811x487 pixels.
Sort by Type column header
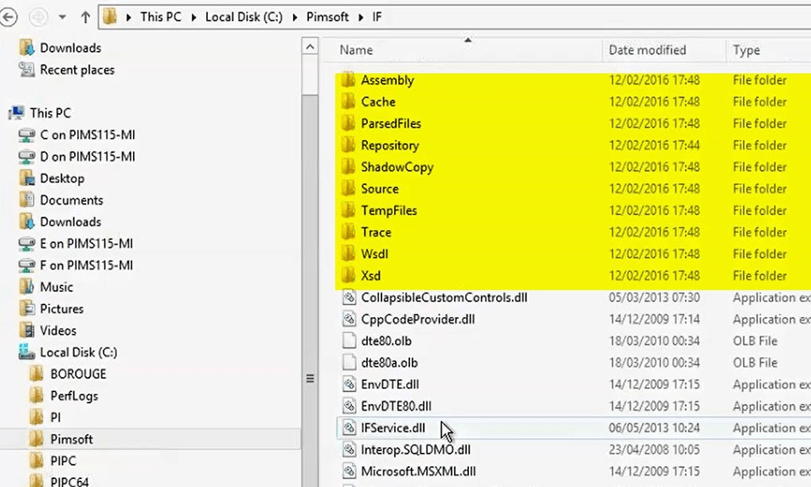746,50
